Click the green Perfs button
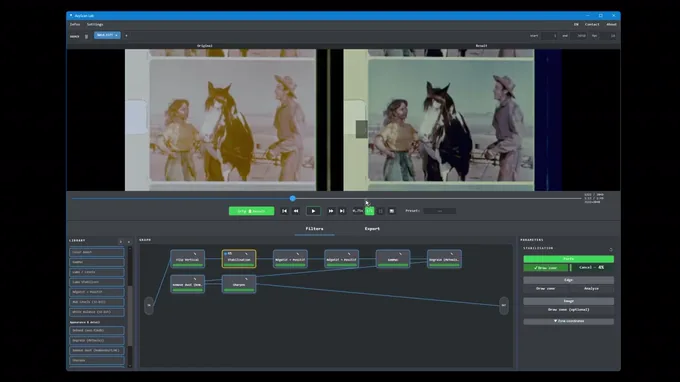680x382 pixels. [x=569, y=259]
